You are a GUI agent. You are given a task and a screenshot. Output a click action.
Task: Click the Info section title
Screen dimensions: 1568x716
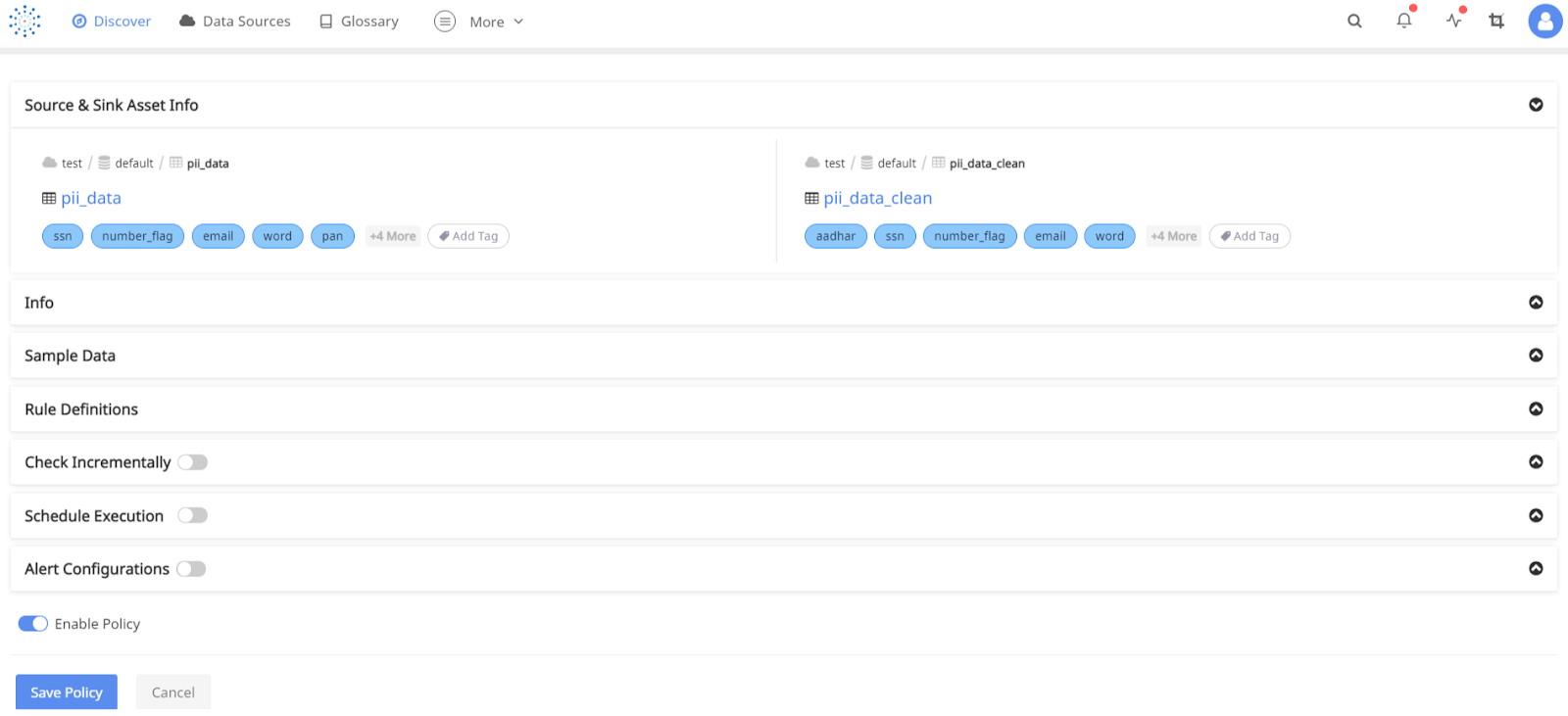pos(39,303)
